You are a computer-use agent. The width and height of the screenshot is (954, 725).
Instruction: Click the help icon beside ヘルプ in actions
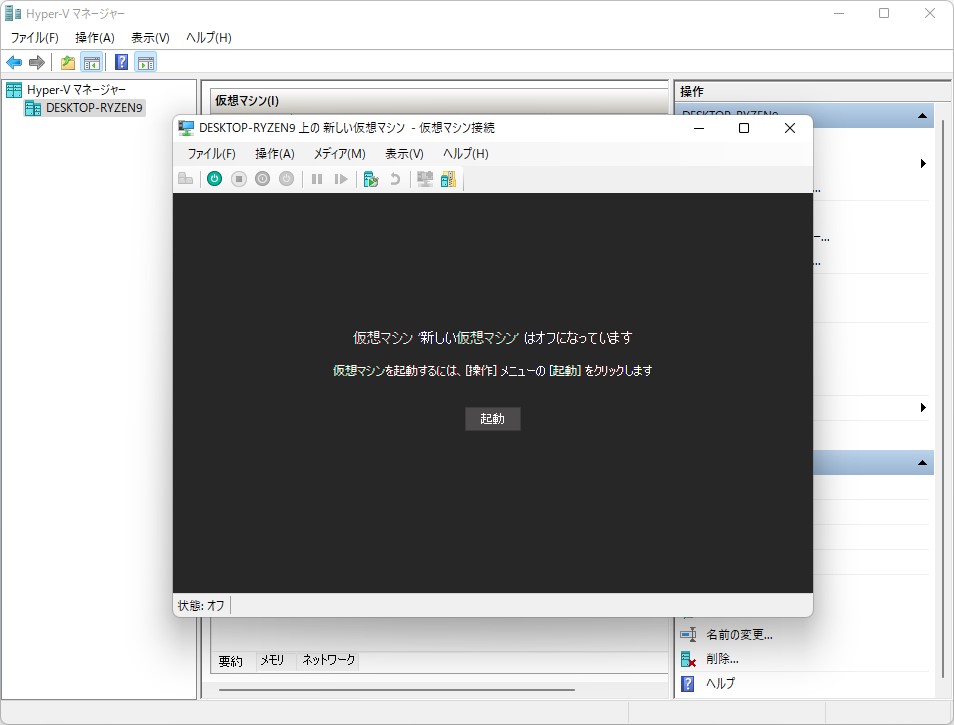pos(688,684)
